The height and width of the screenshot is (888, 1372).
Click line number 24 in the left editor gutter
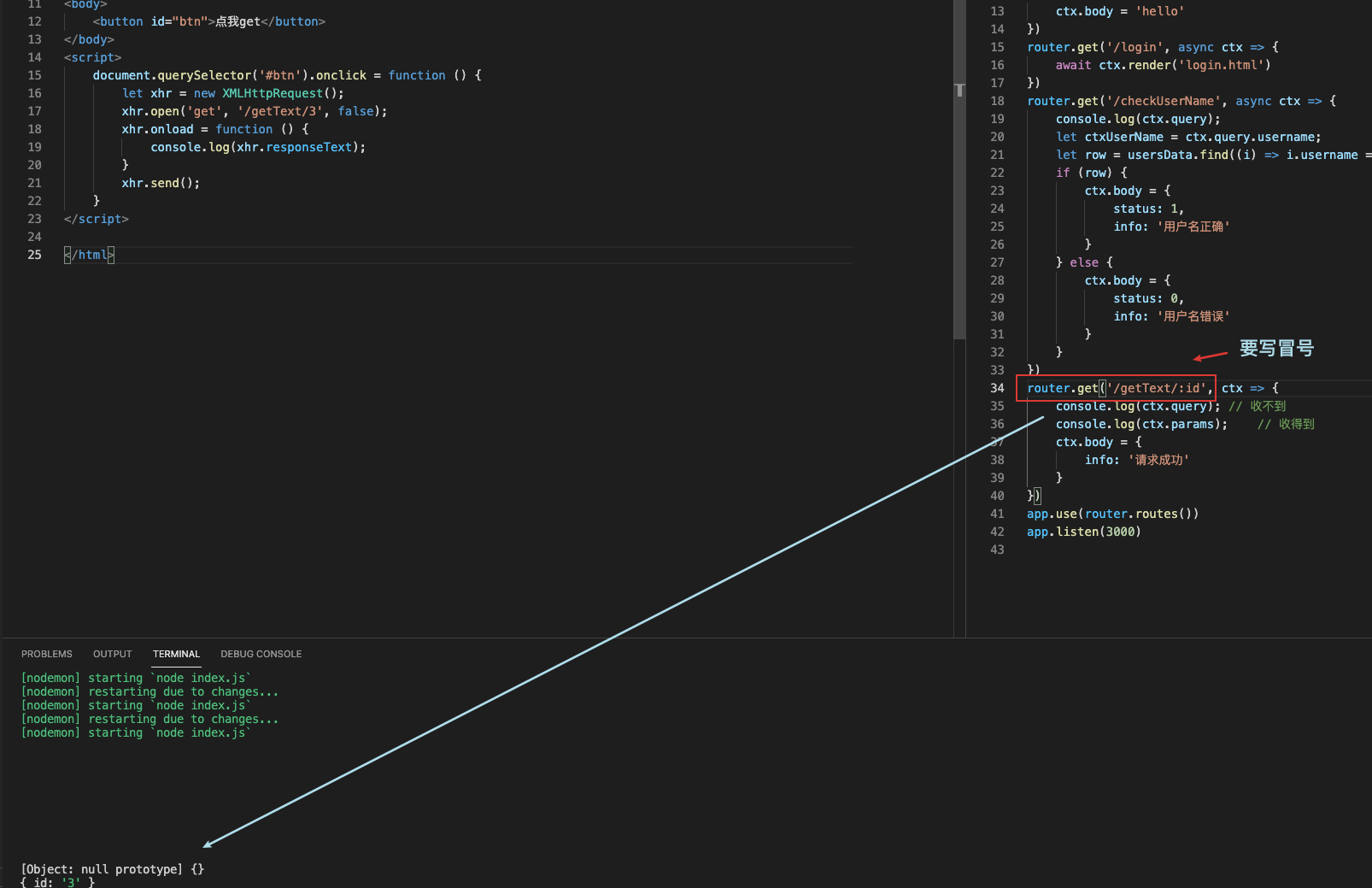(34, 237)
